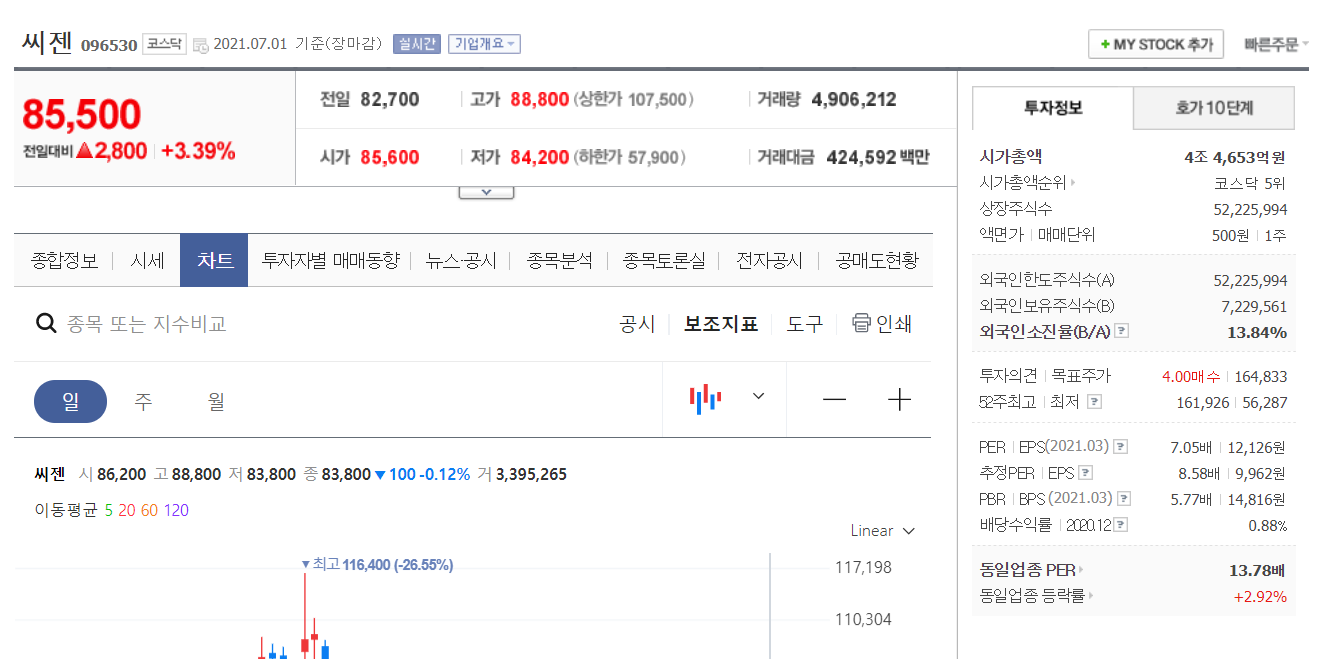1335x659 pixels.
Task: Click the 인쇄 print link
Action: (894, 323)
